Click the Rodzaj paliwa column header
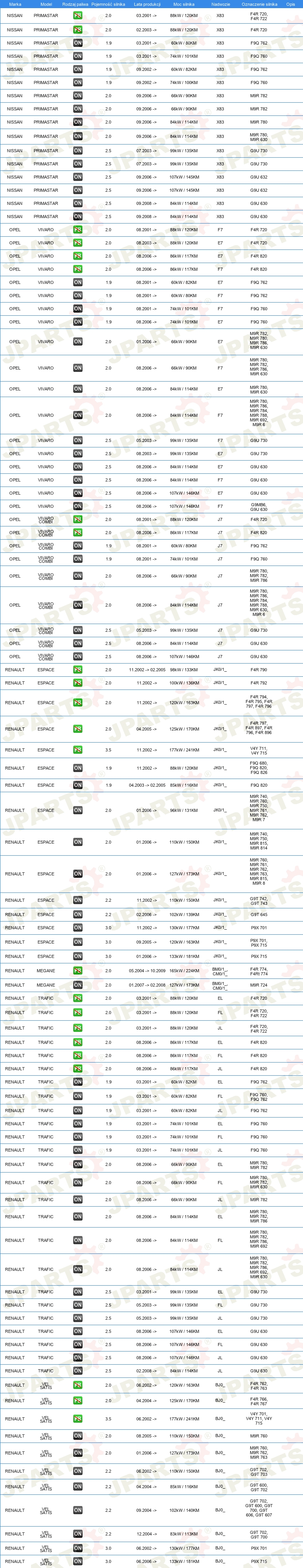 76,3
